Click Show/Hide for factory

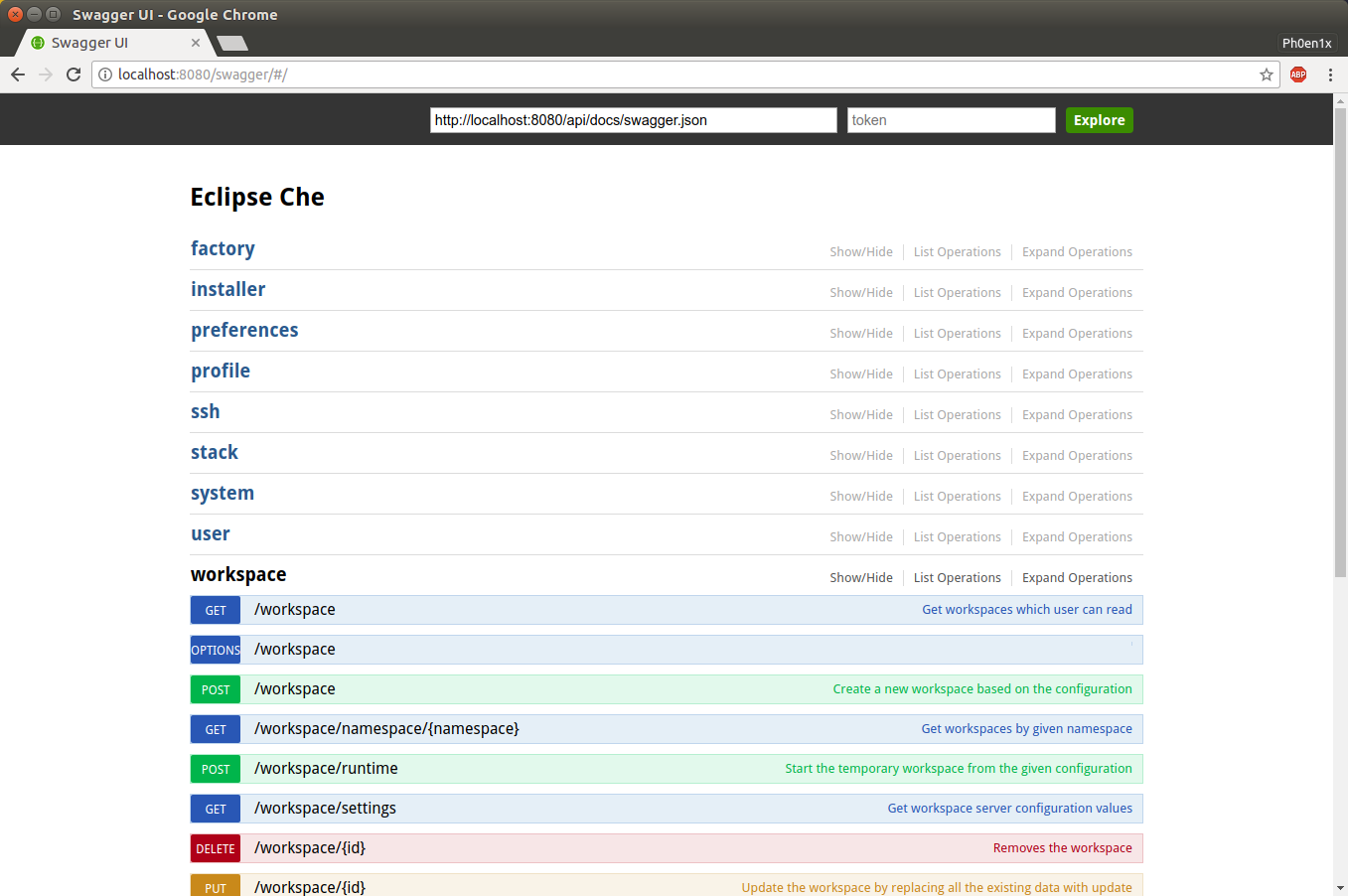861,252
